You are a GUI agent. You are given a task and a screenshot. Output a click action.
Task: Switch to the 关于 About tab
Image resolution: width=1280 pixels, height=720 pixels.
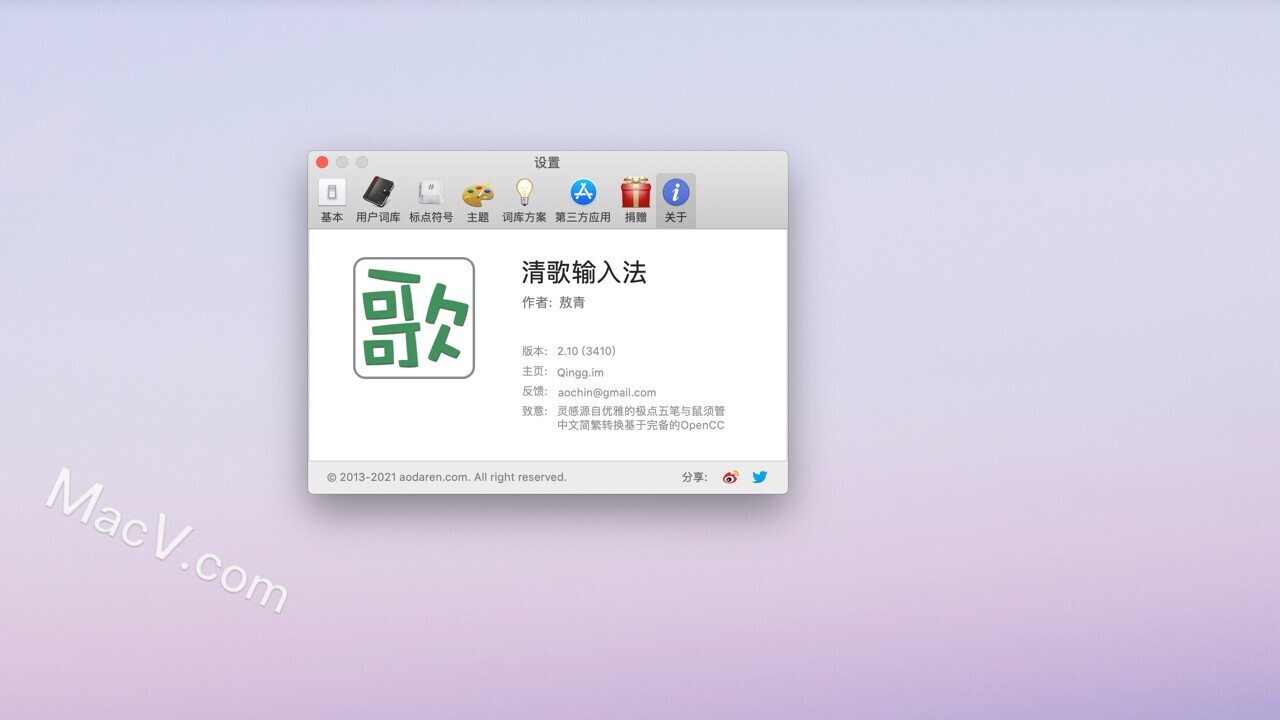tap(675, 199)
